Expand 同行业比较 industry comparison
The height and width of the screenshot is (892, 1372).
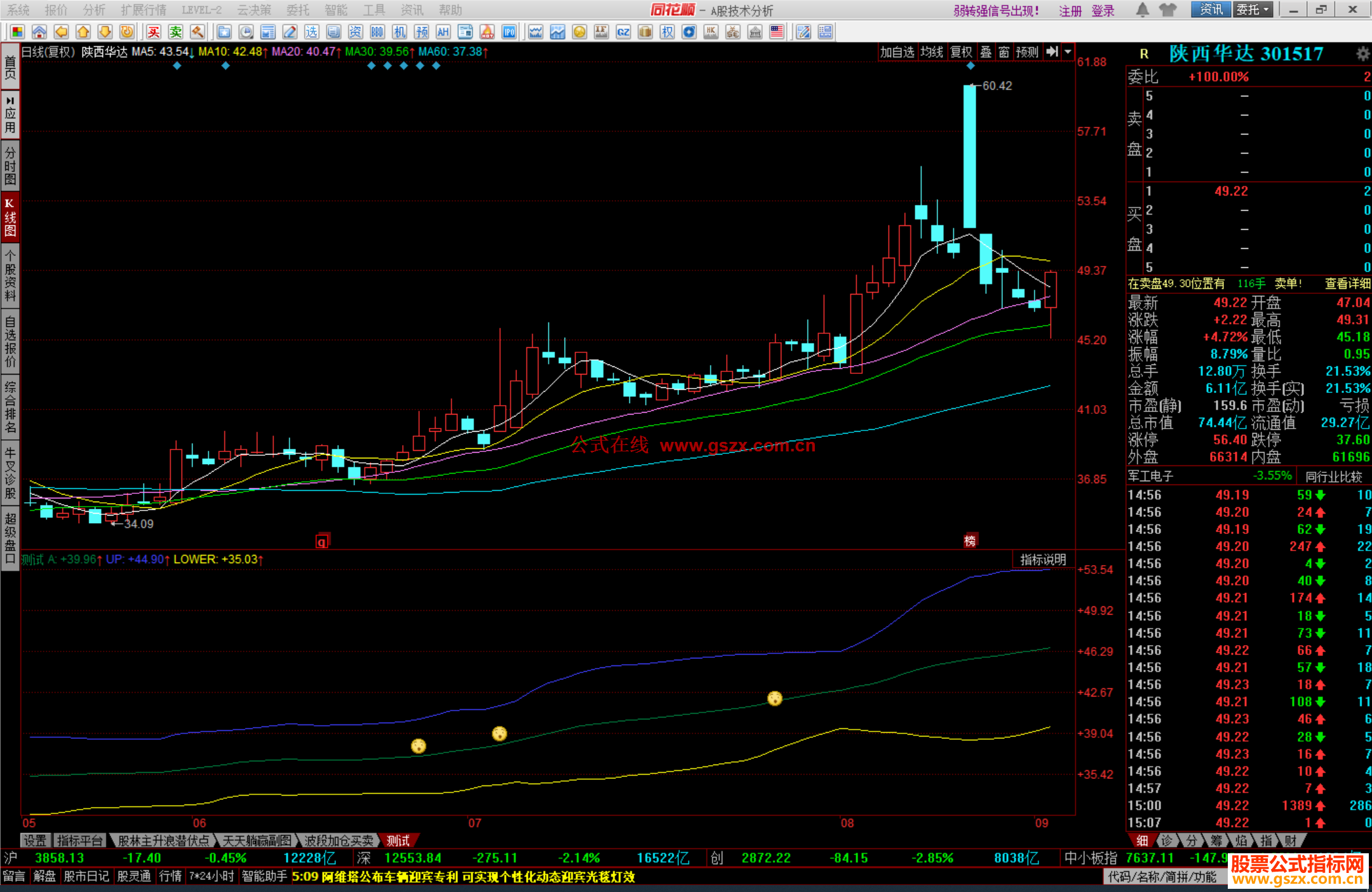point(1333,477)
